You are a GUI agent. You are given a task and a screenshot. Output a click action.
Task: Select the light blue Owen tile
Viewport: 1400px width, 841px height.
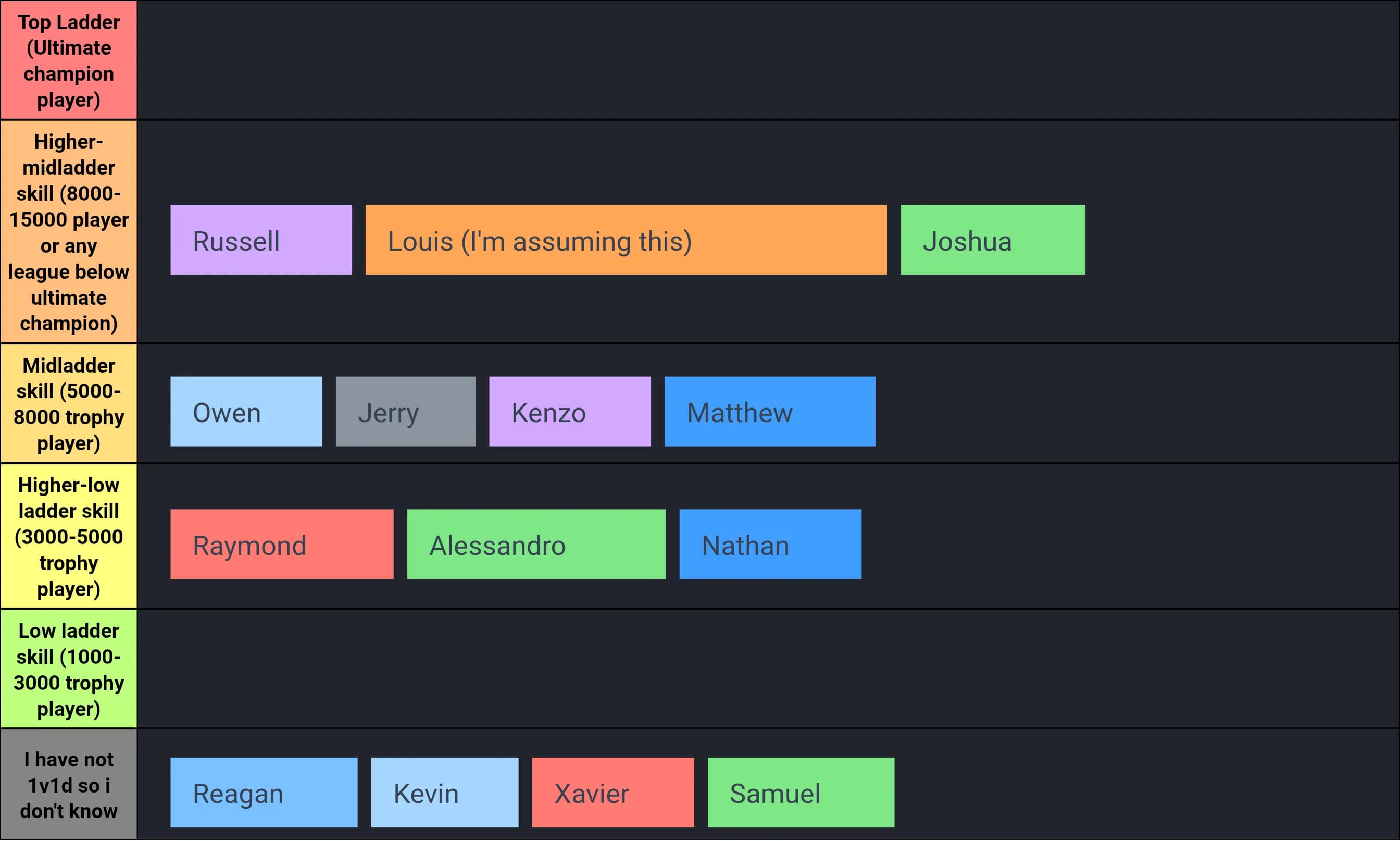(x=246, y=412)
